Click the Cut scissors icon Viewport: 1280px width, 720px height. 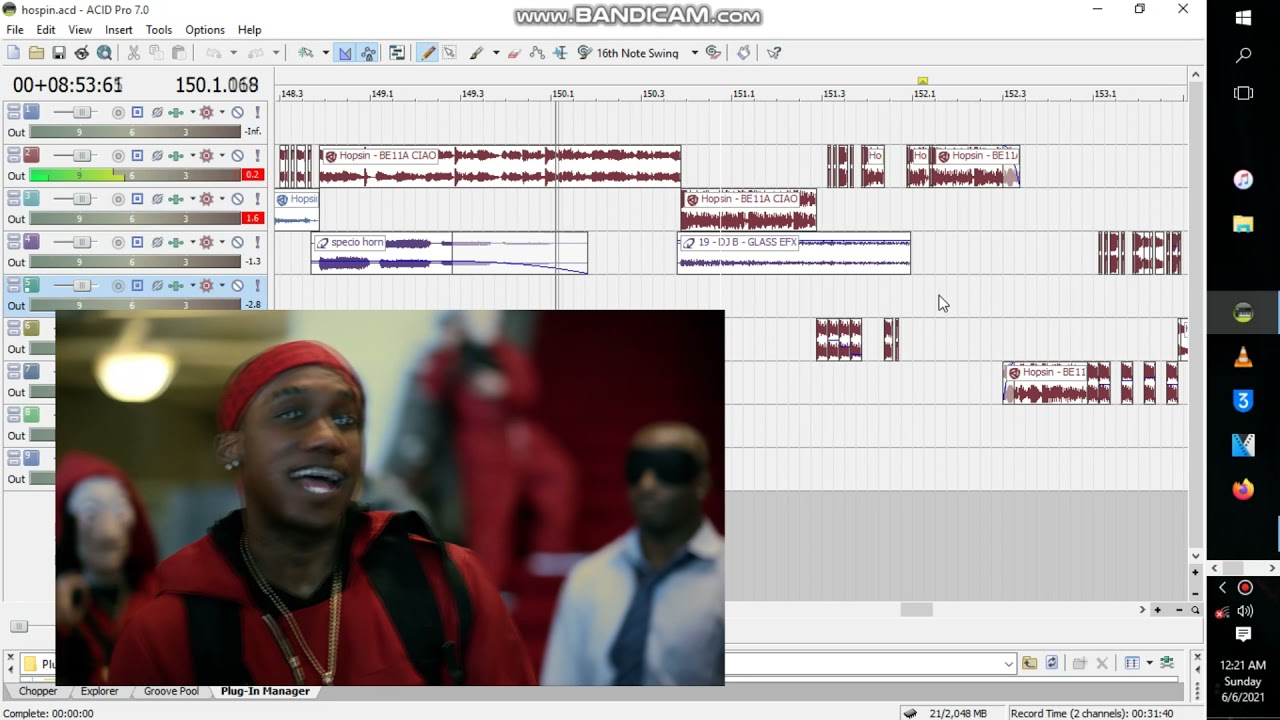click(133, 53)
